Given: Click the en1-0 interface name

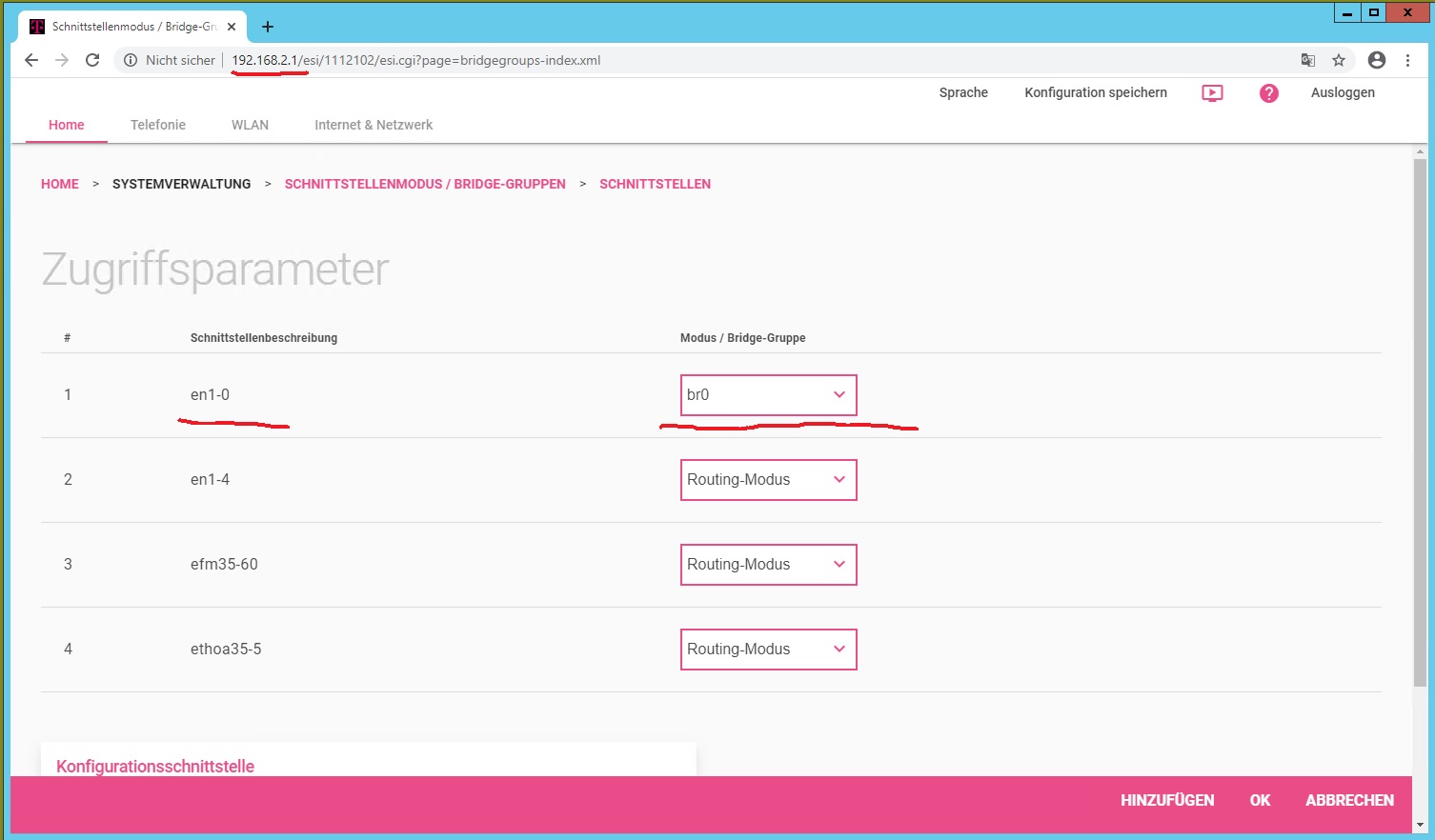Looking at the screenshot, I should pyautogui.click(x=210, y=395).
